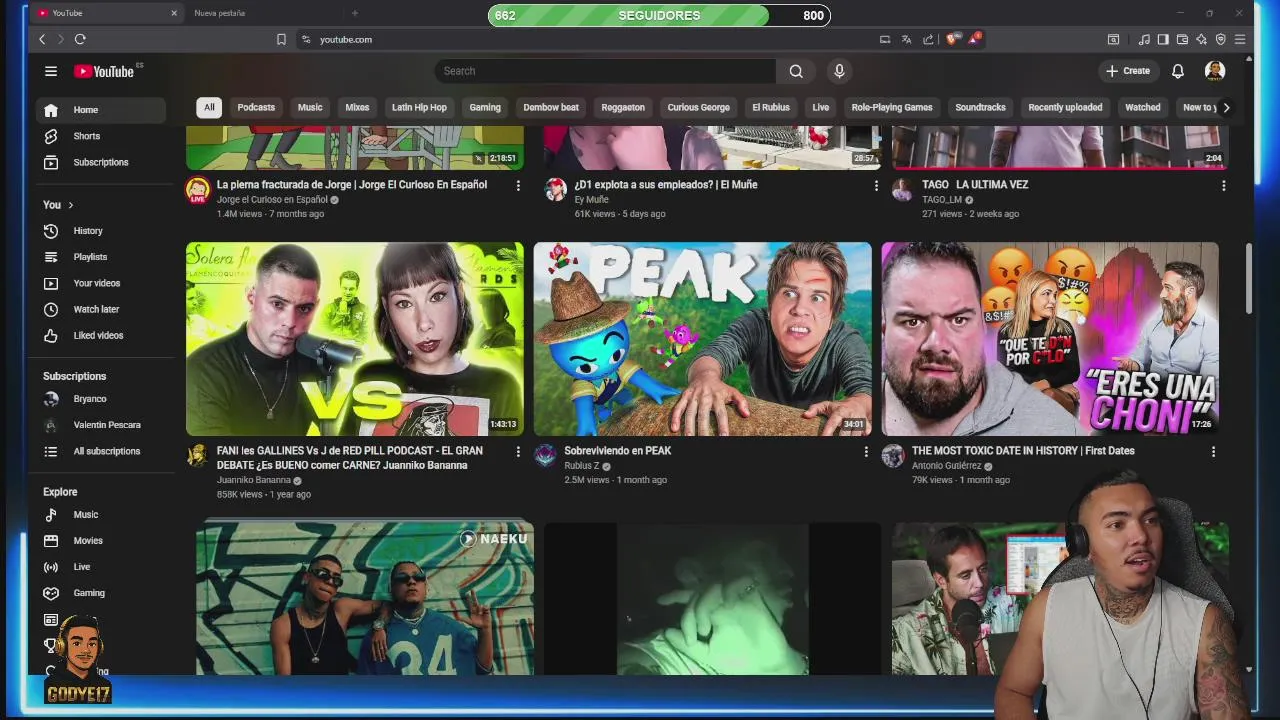Play the FANI les GALLINES VS thumbnail

(x=355, y=339)
